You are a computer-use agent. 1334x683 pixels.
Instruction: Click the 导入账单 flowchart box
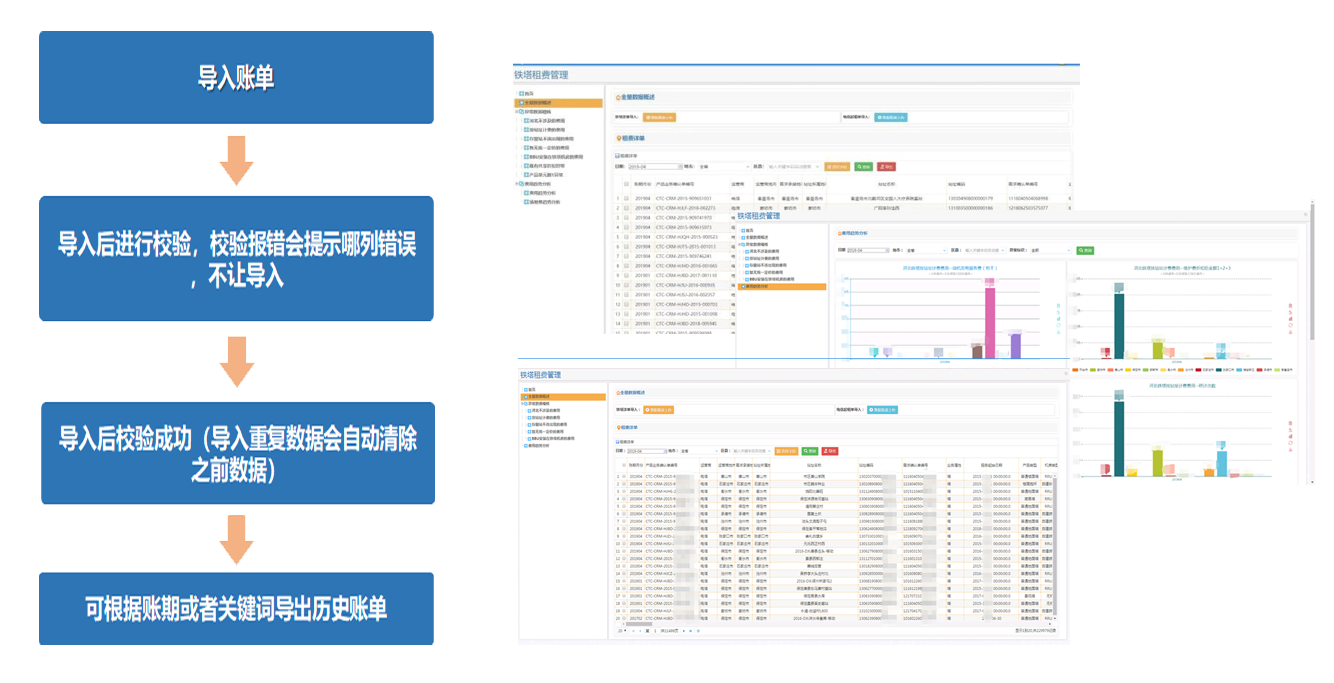click(236, 78)
